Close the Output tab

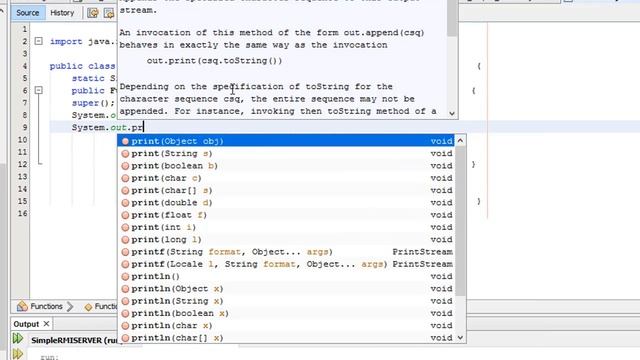tap(47, 324)
